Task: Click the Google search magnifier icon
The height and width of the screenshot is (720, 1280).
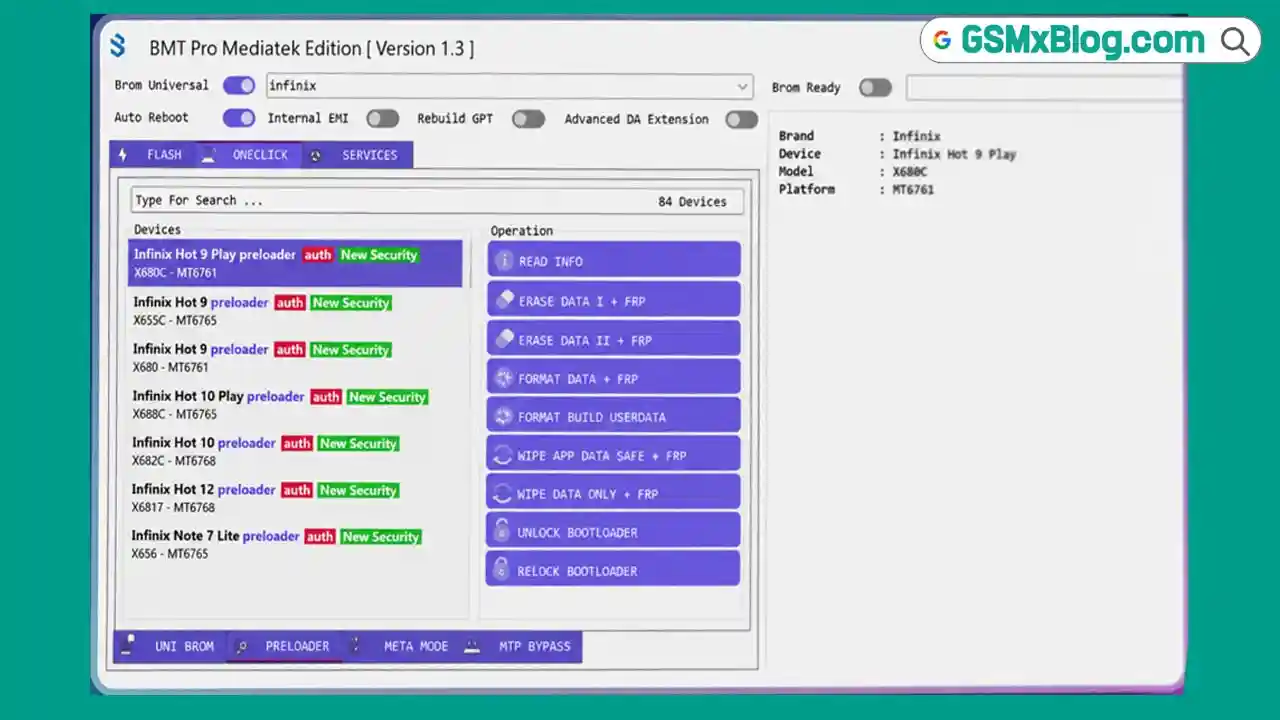Action: pos(1236,41)
